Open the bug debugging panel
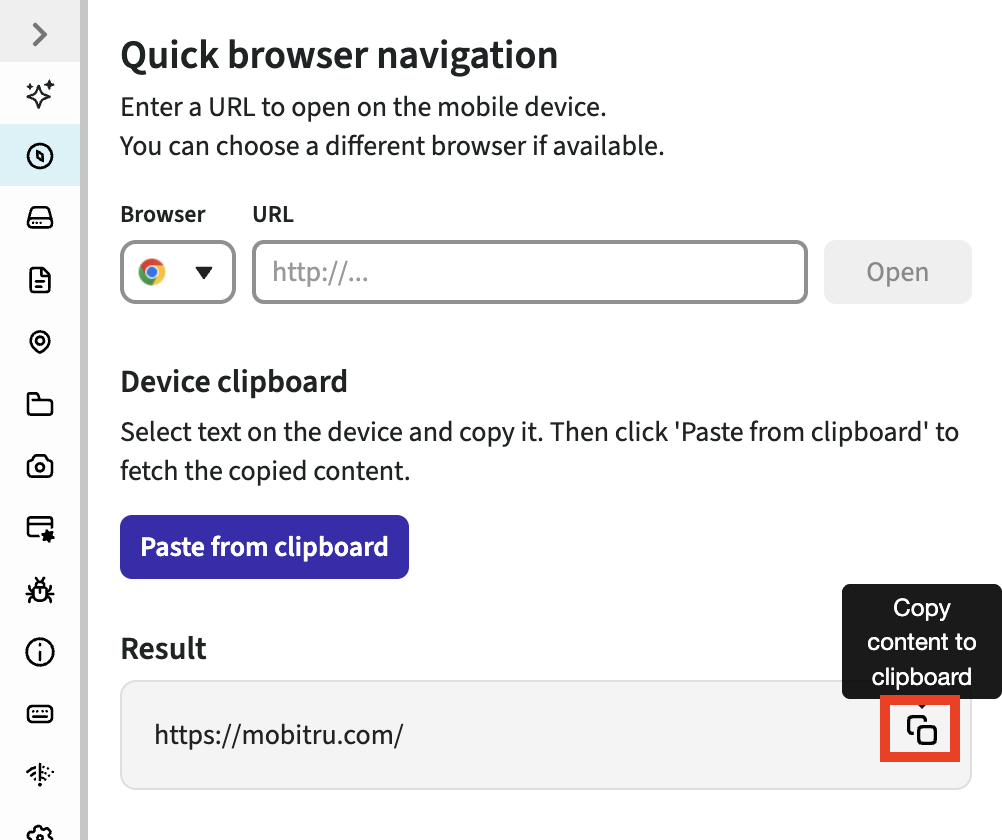 pyautogui.click(x=40, y=591)
